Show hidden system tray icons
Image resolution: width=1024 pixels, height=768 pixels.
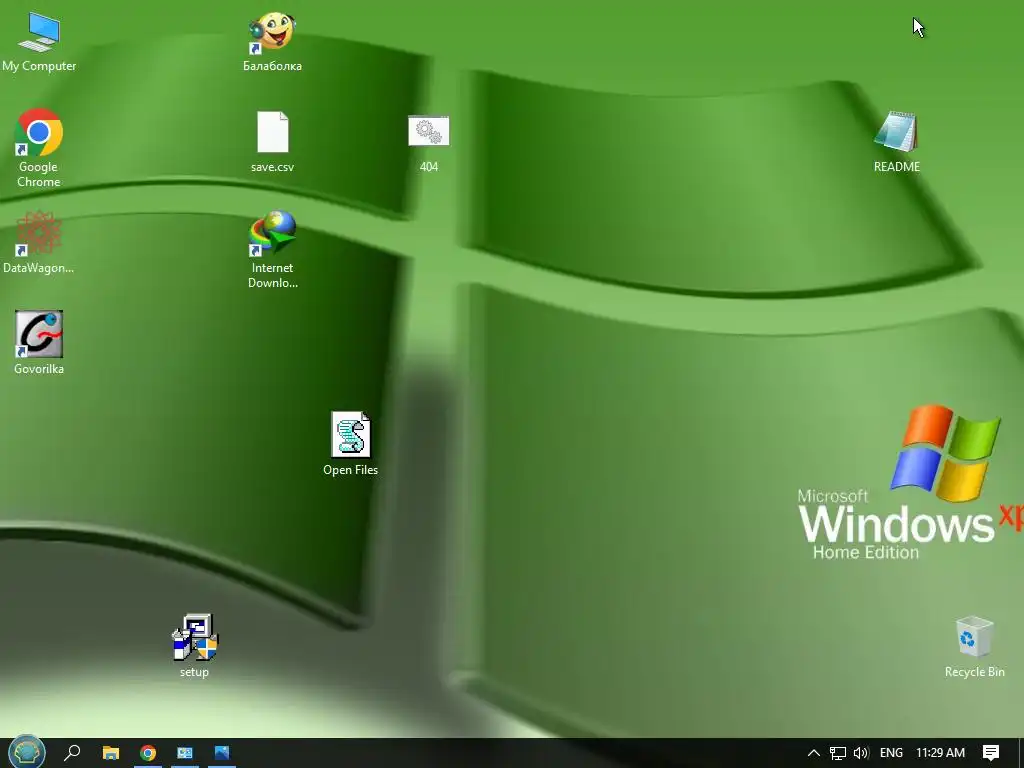coord(814,753)
